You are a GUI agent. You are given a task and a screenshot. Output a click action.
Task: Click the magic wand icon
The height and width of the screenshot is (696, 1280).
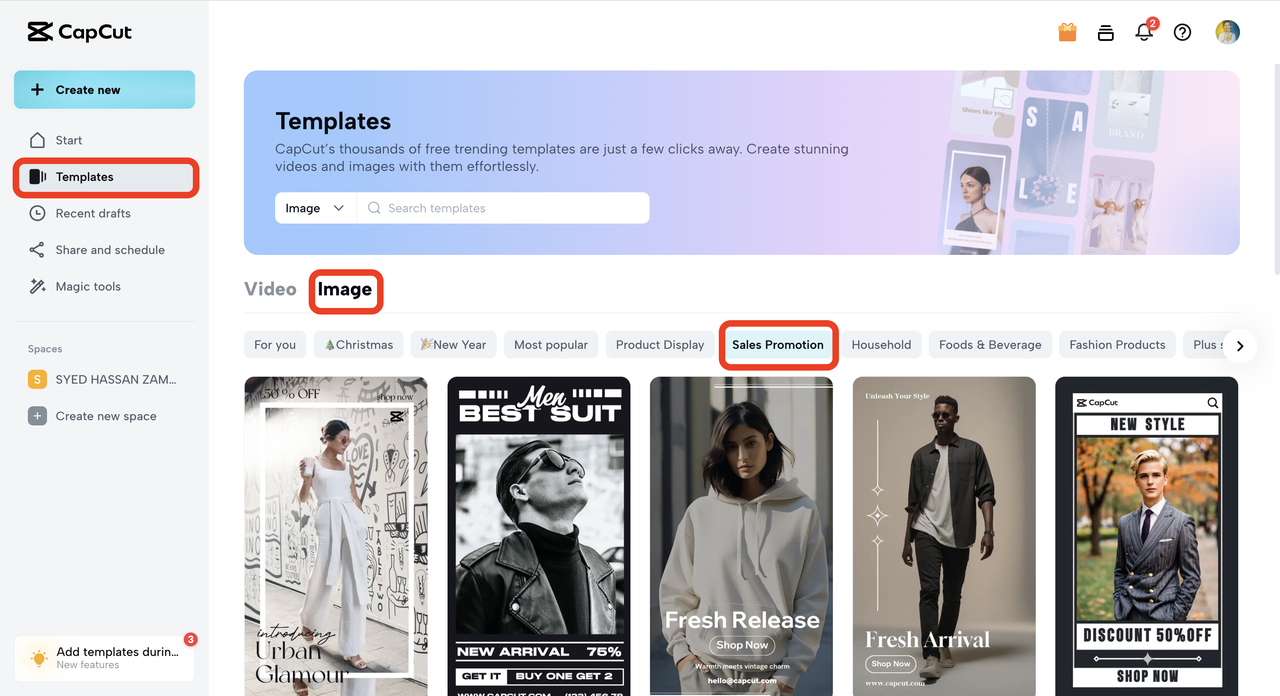click(x=37, y=286)
